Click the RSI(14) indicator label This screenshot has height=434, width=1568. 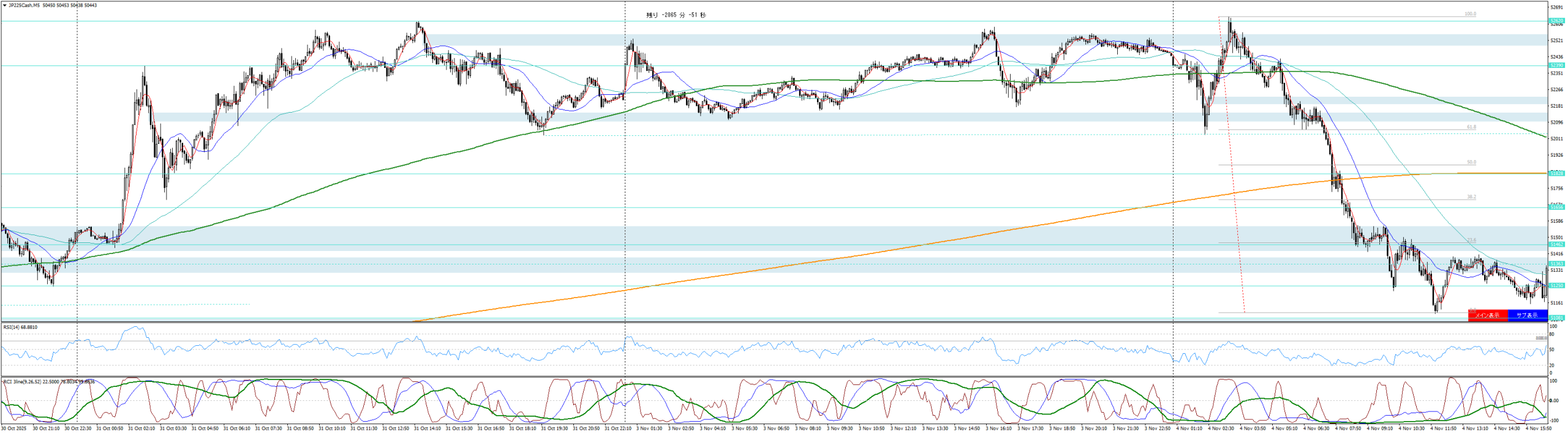(x=20, y=327)
